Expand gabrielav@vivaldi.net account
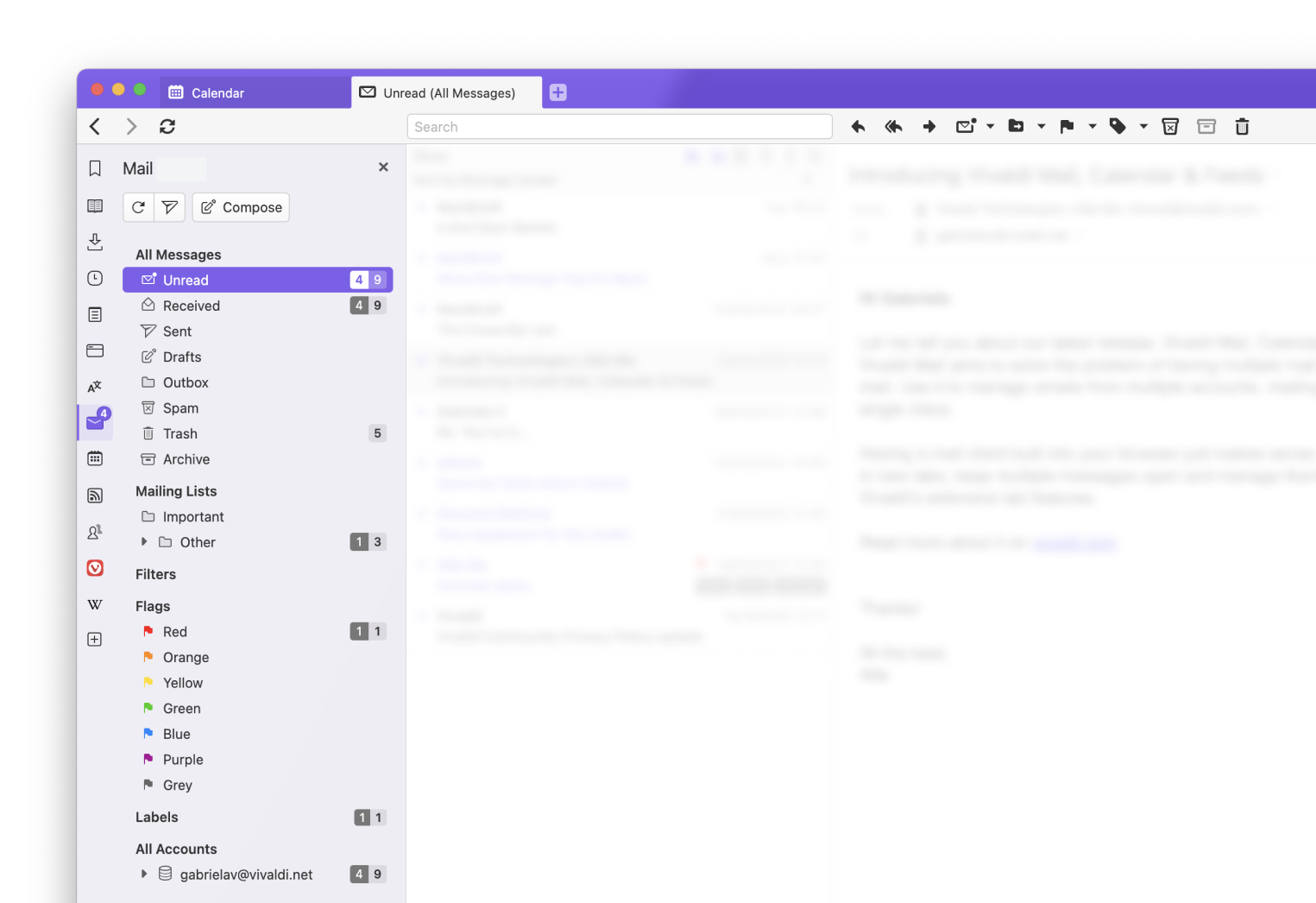 pyautogui.click(x=144, y=875)
